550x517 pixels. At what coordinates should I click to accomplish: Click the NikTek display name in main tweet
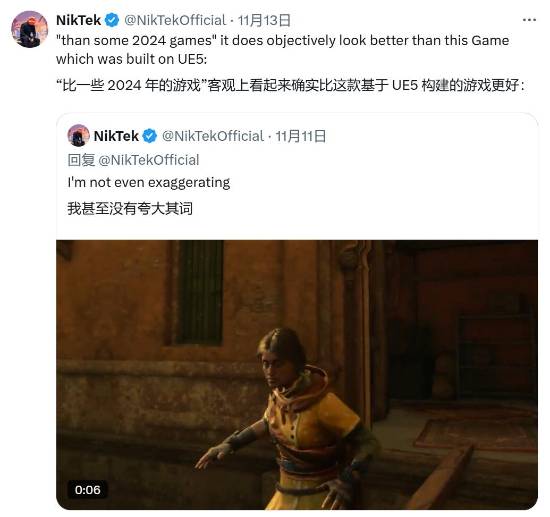[x=79, y=20]
